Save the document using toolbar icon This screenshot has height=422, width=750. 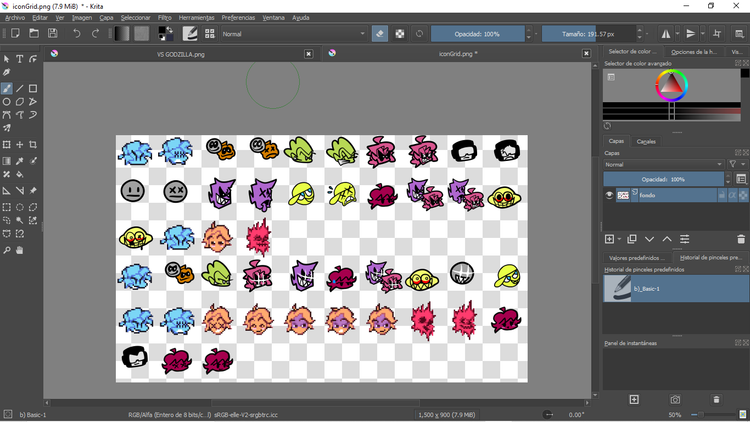[x=53, y=33]
